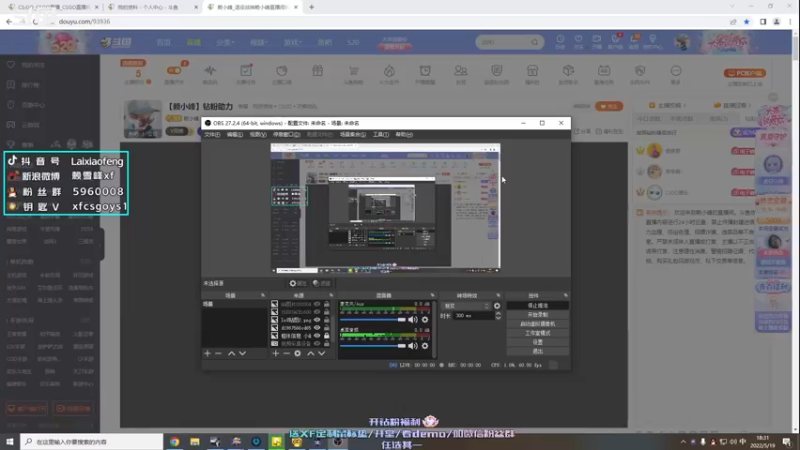Mute the 麦克风/Aux speaker icon
Image resolution: width=800 pixels, height=450 pixels.
(412, 319)
